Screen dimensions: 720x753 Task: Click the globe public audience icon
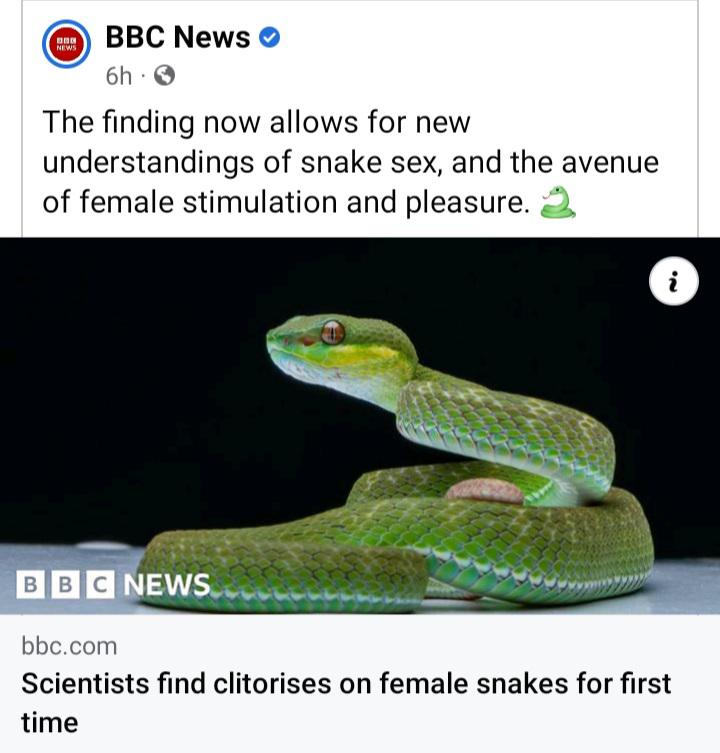pos(164,75)
